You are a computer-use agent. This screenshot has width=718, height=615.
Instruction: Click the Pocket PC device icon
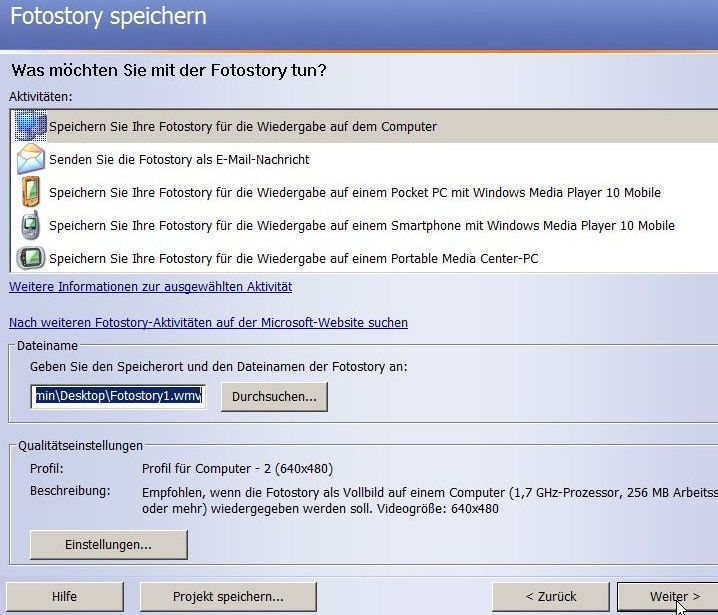(31, 192)
